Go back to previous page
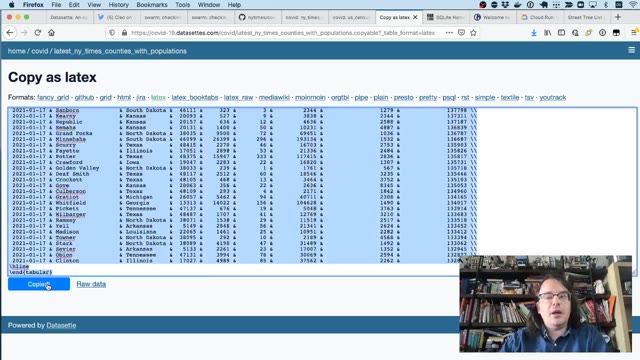This screenshot has width=640, height=360. click(10, 33)
